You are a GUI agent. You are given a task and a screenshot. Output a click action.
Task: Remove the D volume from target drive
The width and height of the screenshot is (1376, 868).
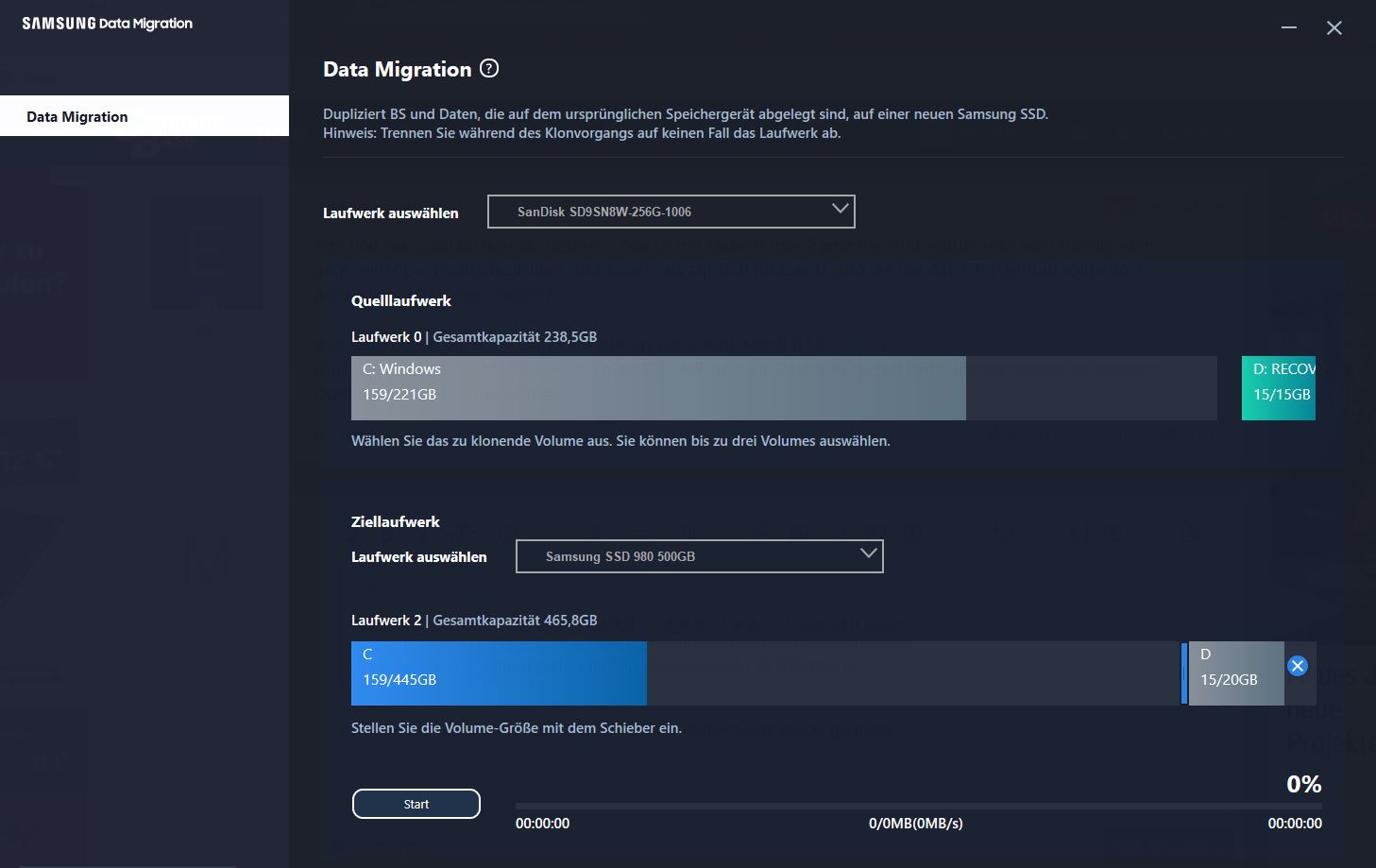[1298, 666]
